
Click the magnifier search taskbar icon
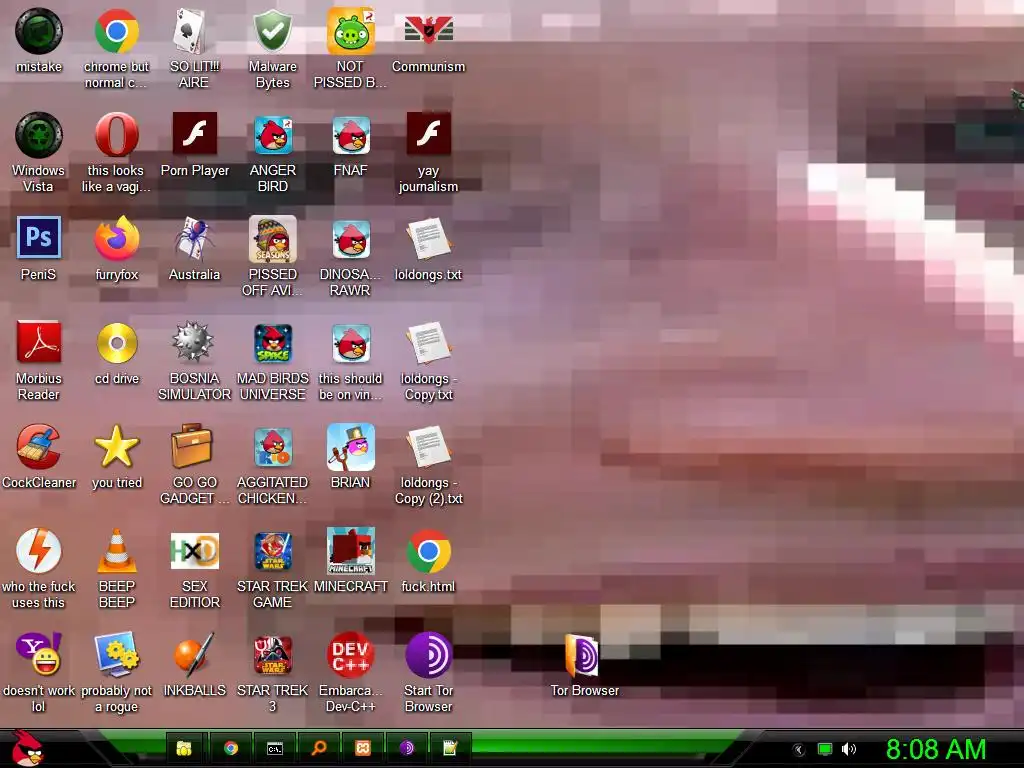tap(319, 748)
